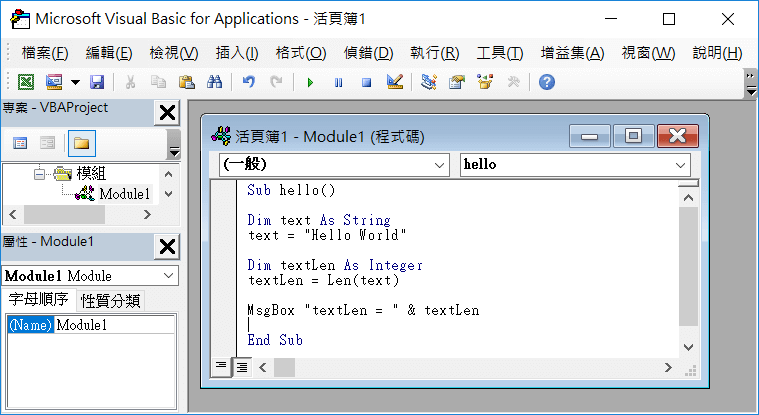Open the 檢視(V) menu

174,53
